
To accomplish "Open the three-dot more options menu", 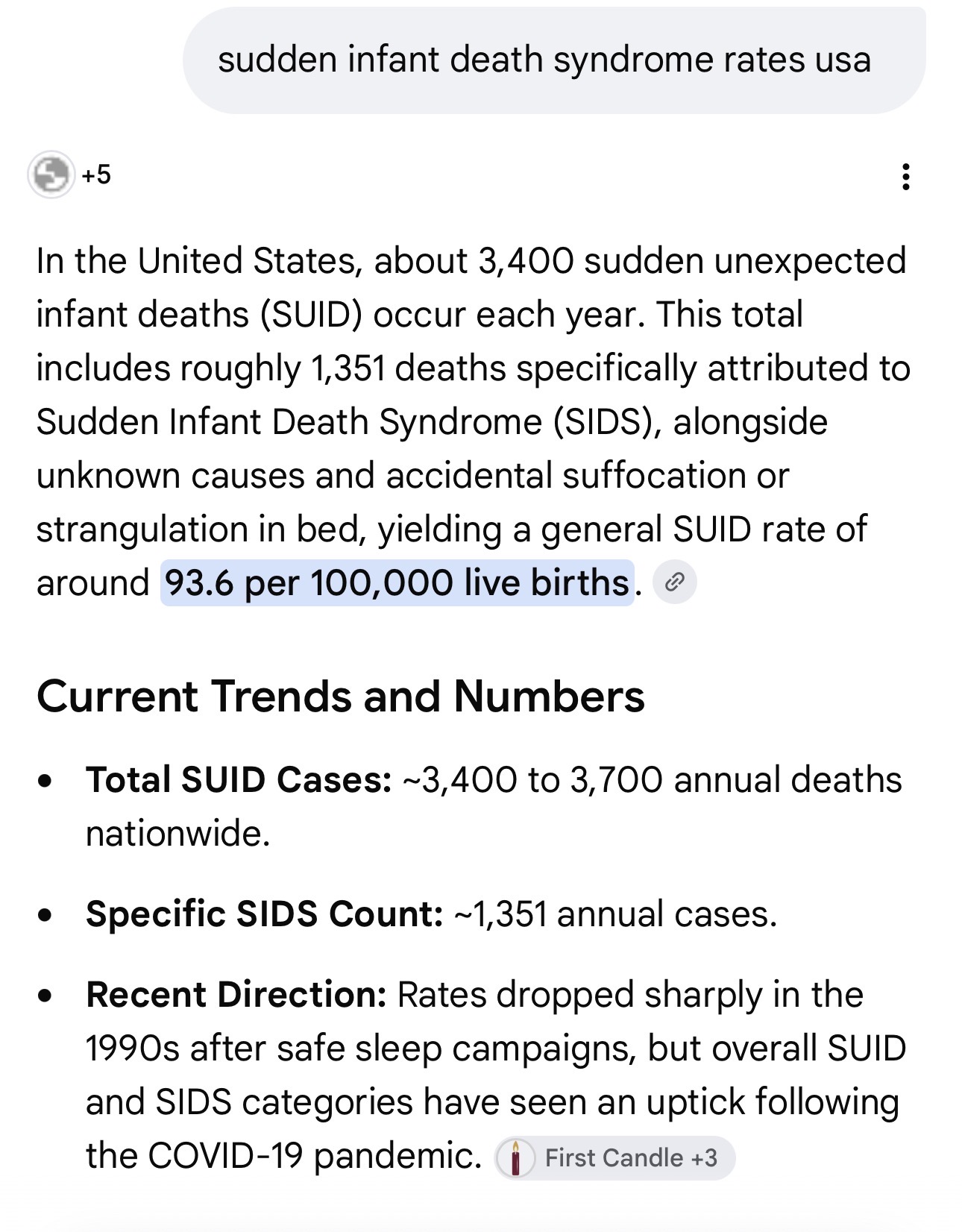I will 905,177.
